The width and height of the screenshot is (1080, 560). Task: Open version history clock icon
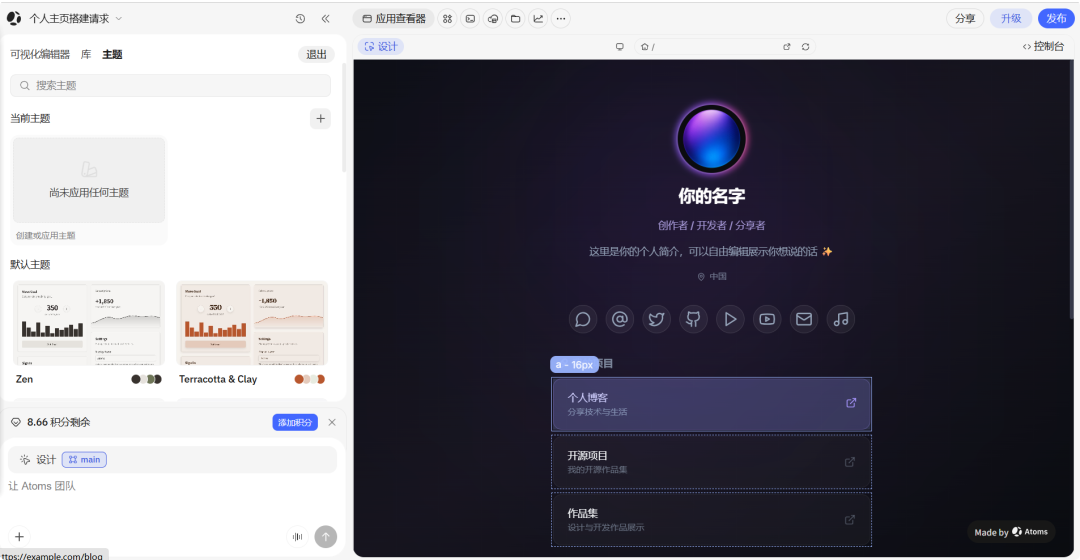pyautogui.click(x=300, y=19)
